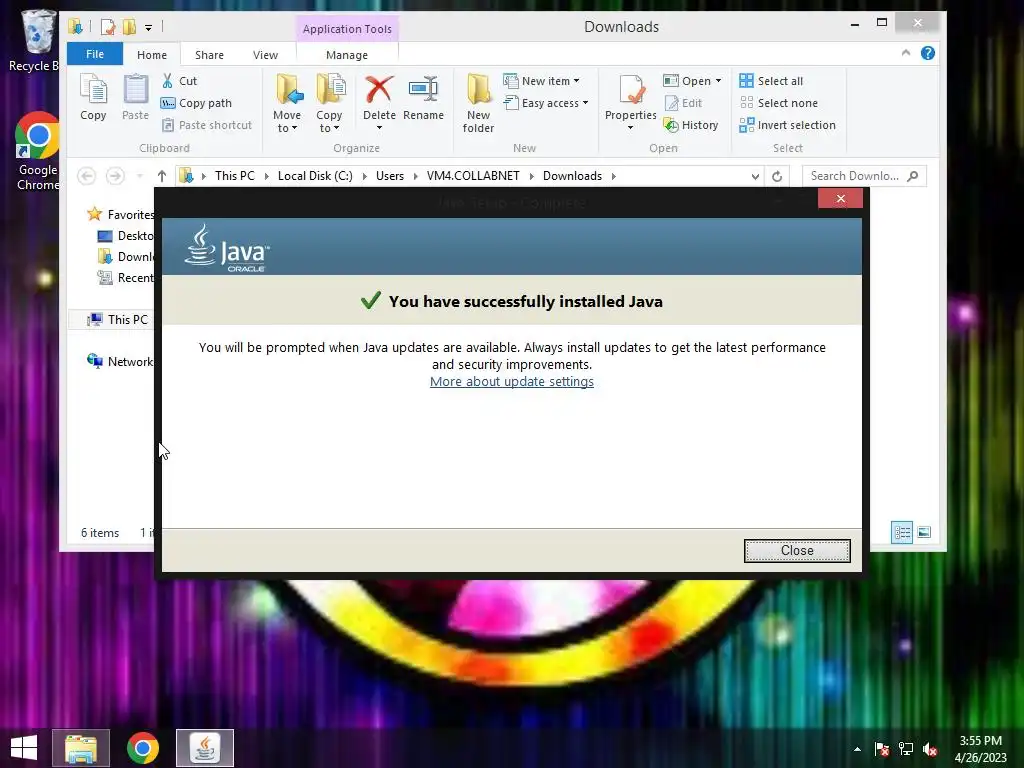This screenshot has height=768, width=1024.
Task: Click the Up one level arrow
Action: pos(162,176)
